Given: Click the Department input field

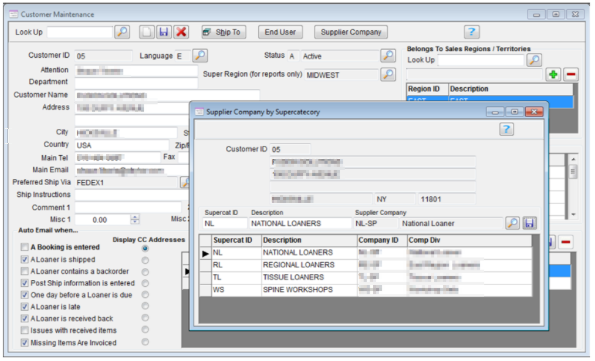Looking at the screenshot, I should click(x=136, y=82).
